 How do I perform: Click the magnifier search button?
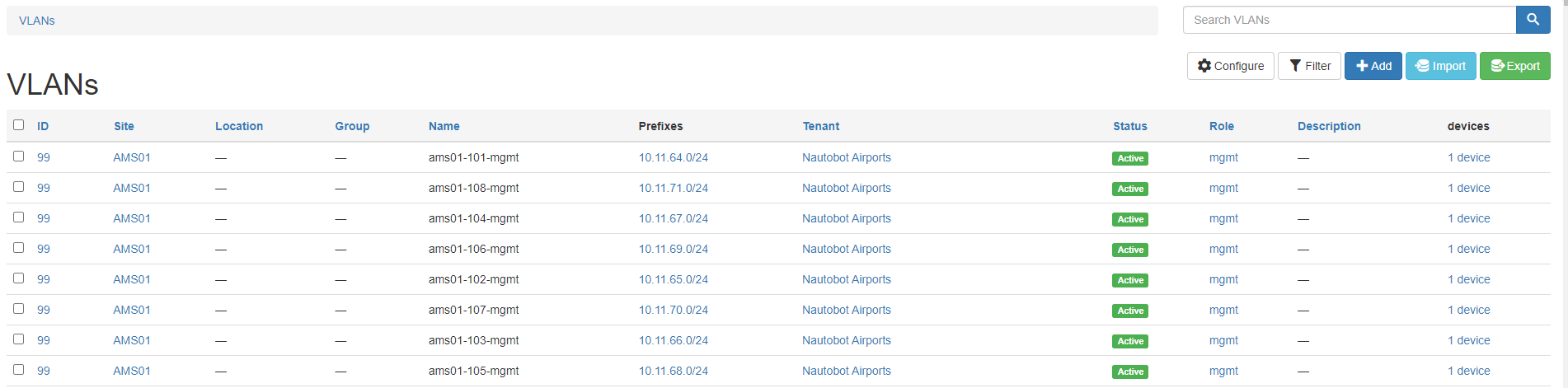pos(1533,20)
